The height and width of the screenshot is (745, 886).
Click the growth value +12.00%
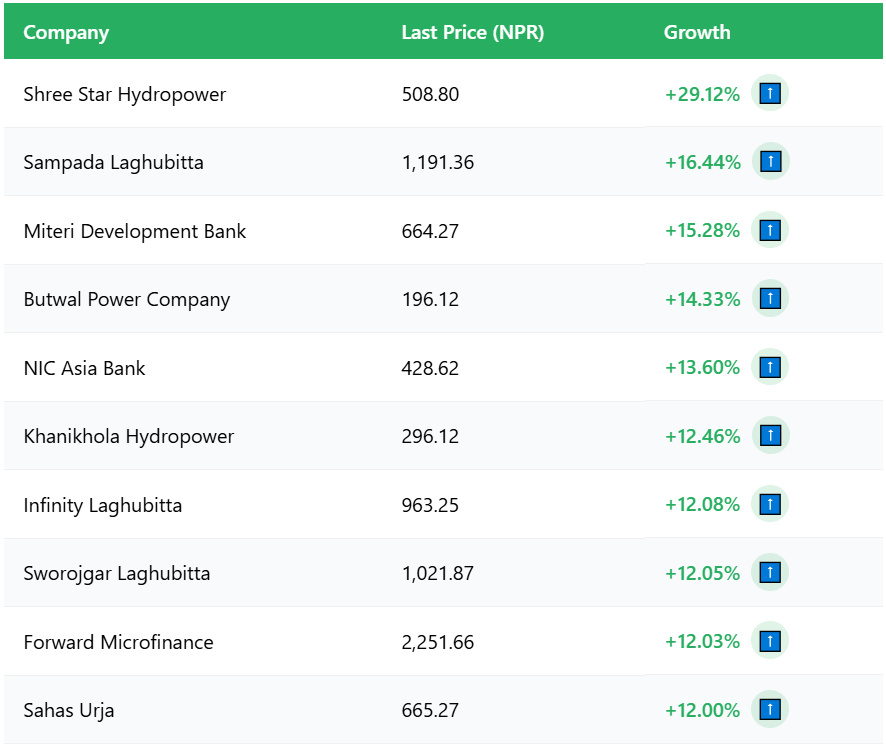point(702,710)
